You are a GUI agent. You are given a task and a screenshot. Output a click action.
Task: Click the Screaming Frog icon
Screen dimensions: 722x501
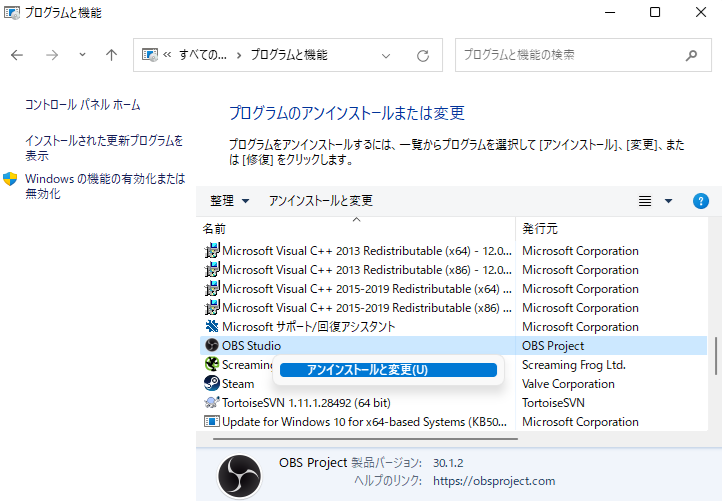(212, 364)
